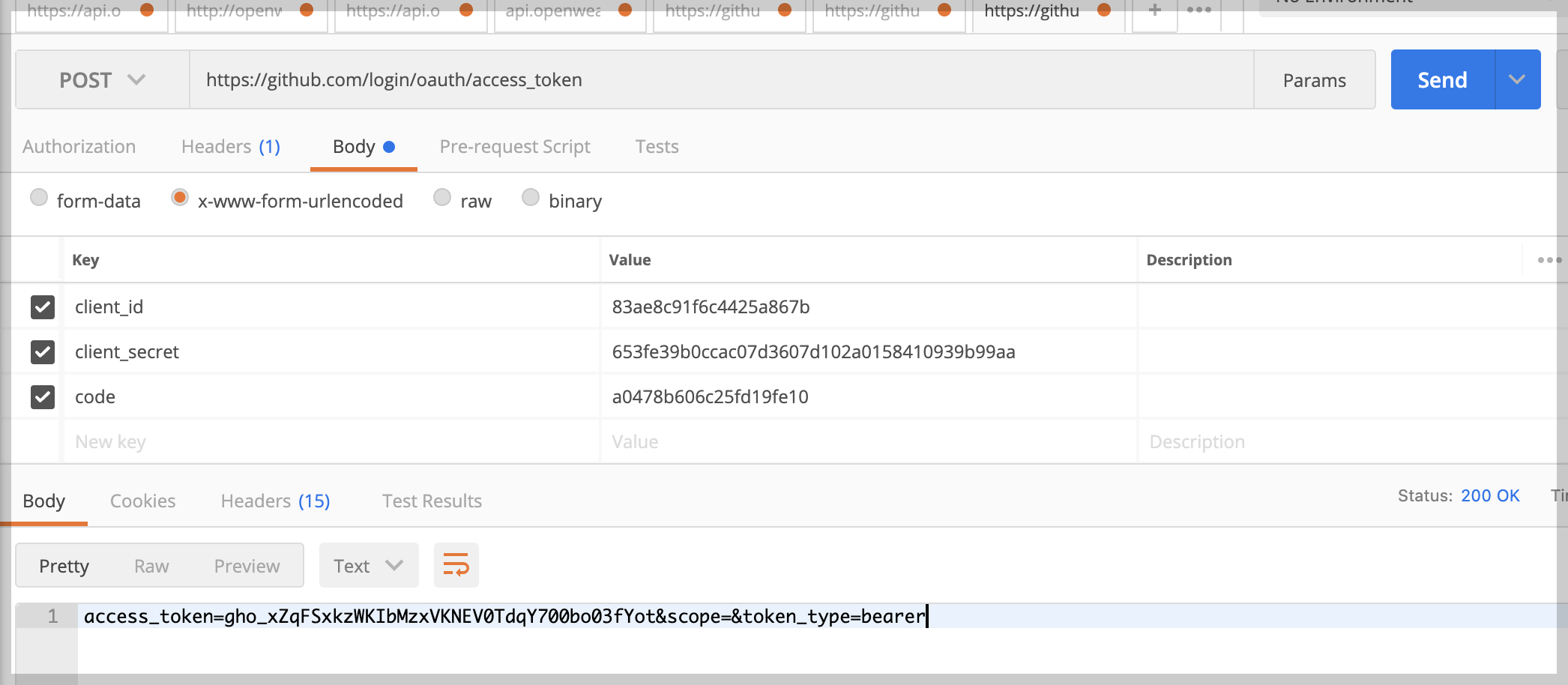
Task: Click the access_token response line
Action: point(505,616)
